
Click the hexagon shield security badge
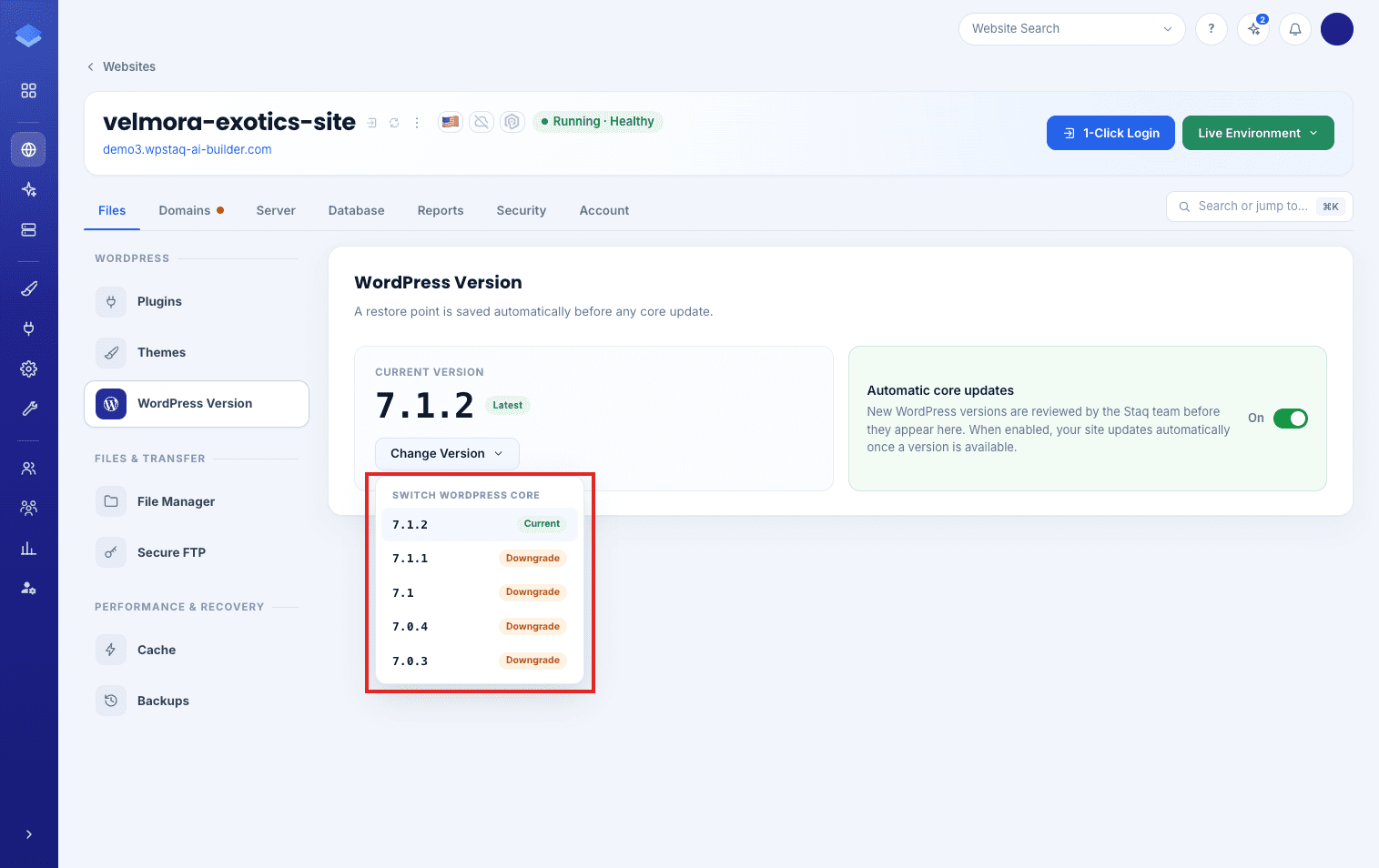coord(512,121)
